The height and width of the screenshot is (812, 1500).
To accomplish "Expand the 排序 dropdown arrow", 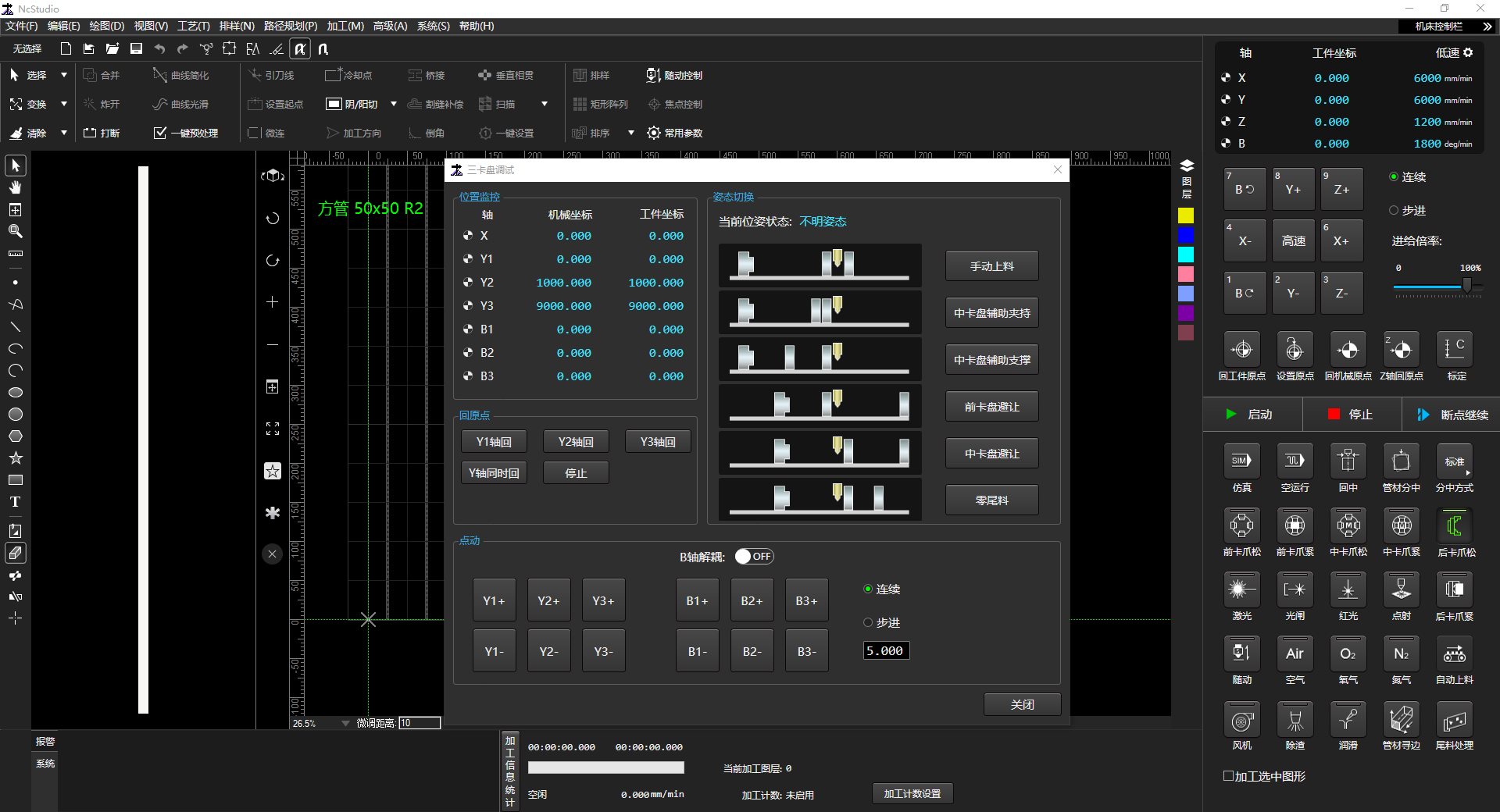I will 631,134.
